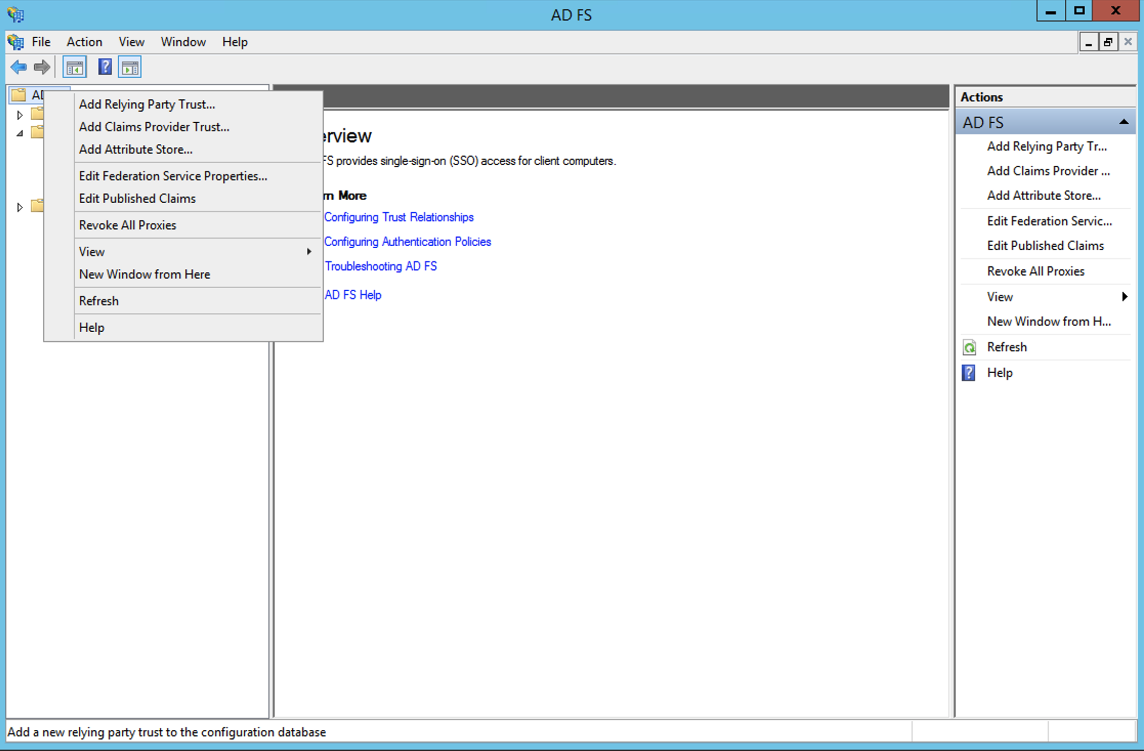The image size is (1144, 751).
Task: Click Edit Published Claims in the Actions pane
Action: pyautogui.click(x=1046, y=246)
